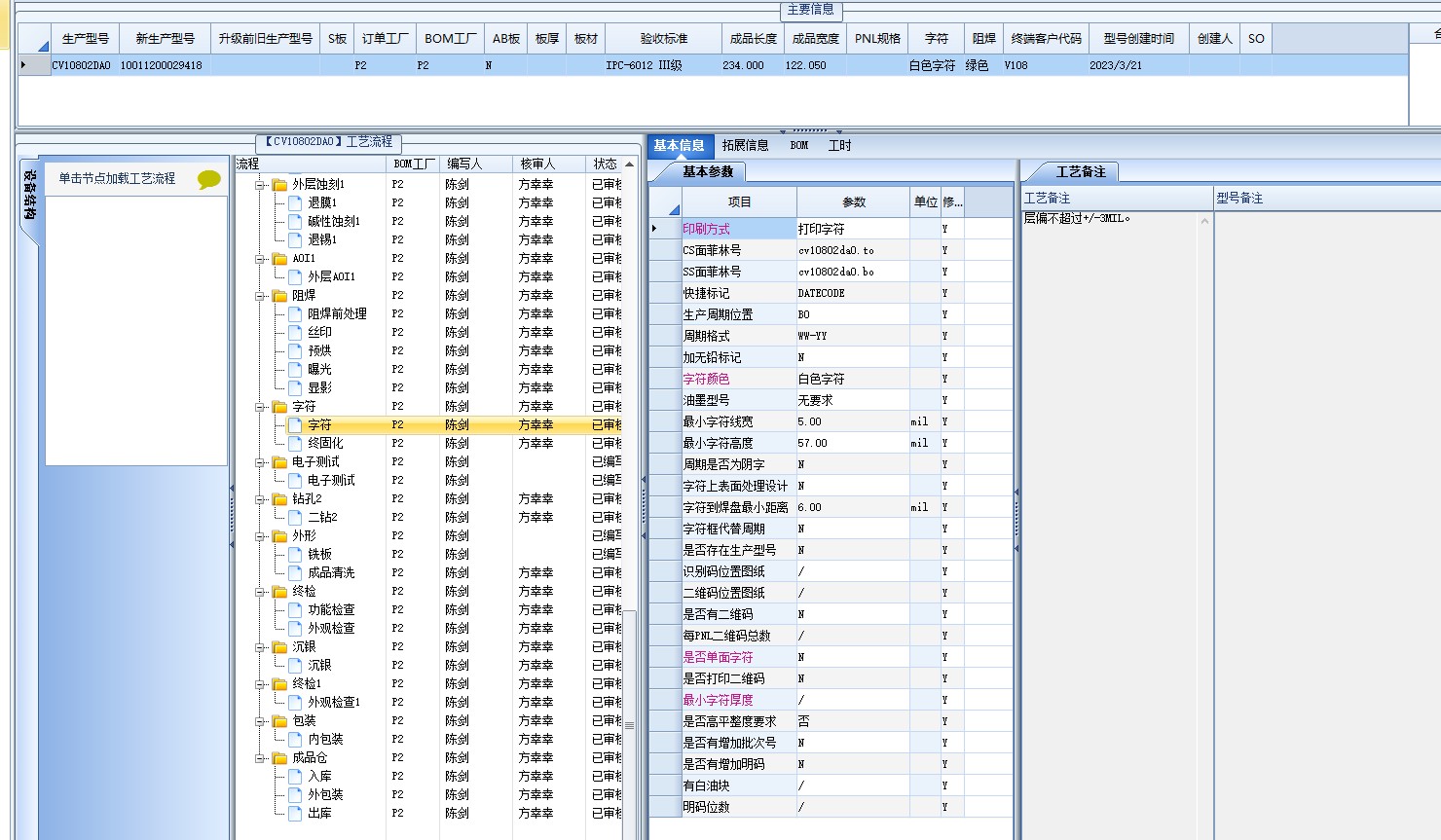This screenshot has width=1441, height=840.
Task: Click the 层偏不超过+/-3MIL remark text
Action: pyautogui.click(x=1077, y=218)
